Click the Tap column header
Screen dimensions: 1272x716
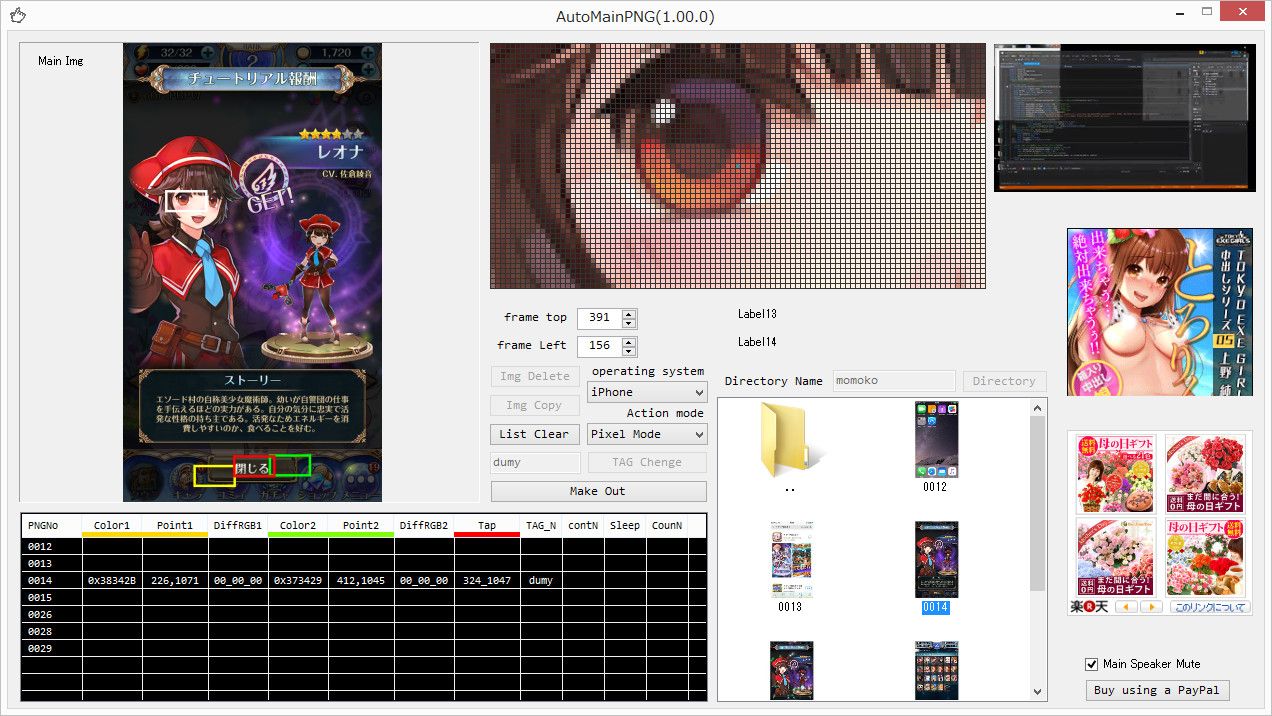487,525
